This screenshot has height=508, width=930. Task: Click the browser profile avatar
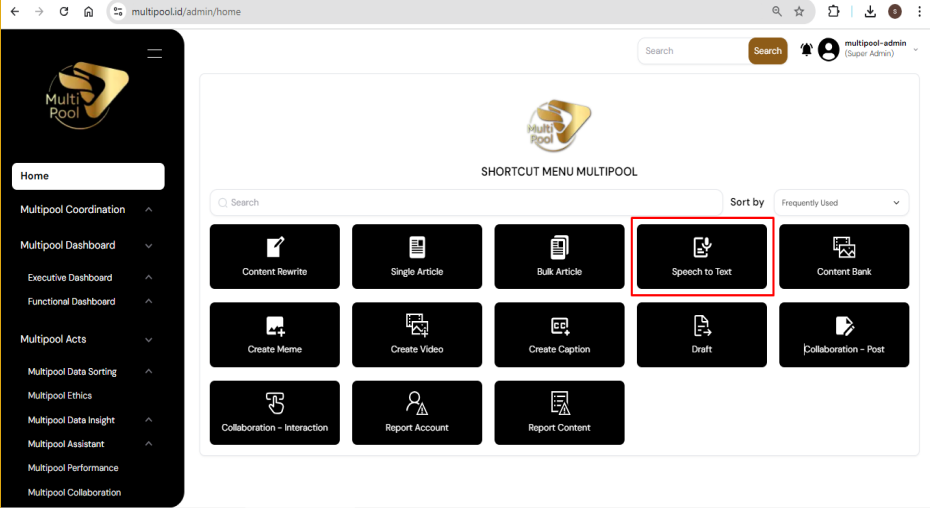(x=894, y=11)
